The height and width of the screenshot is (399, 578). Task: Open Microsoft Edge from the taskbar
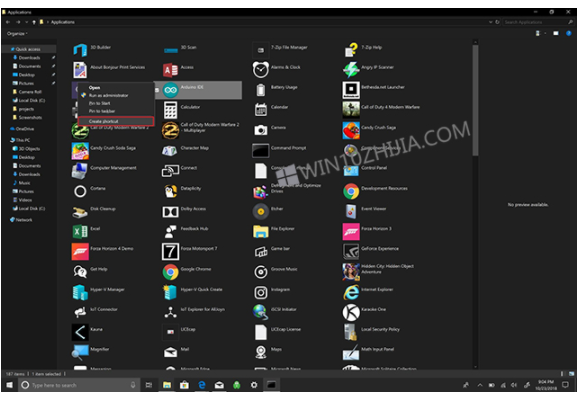click(x=202, y=385)
